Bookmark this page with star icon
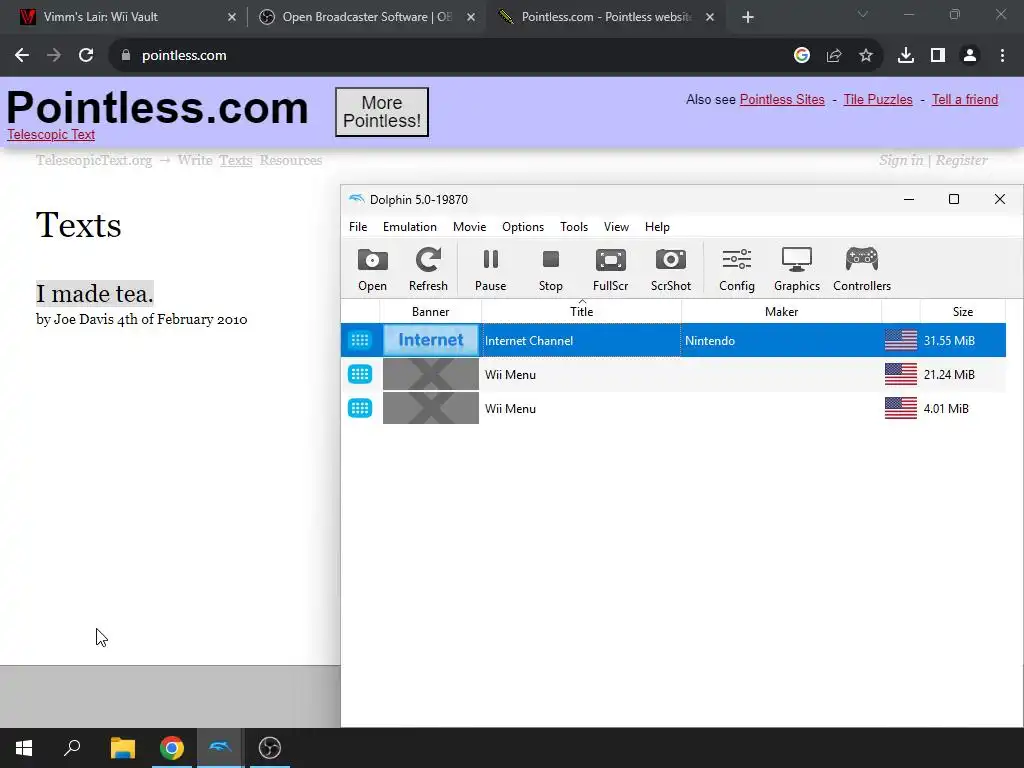Viewport: 1024px width, 768px height. [x=865, y=56]
